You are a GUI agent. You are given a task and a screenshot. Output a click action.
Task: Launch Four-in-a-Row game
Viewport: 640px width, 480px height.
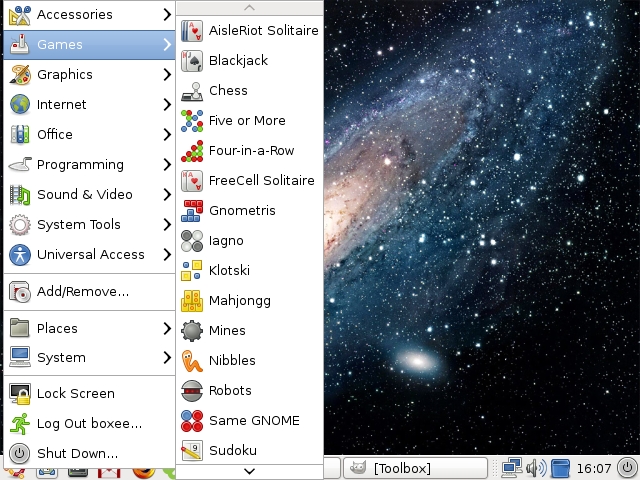point(249,151)
